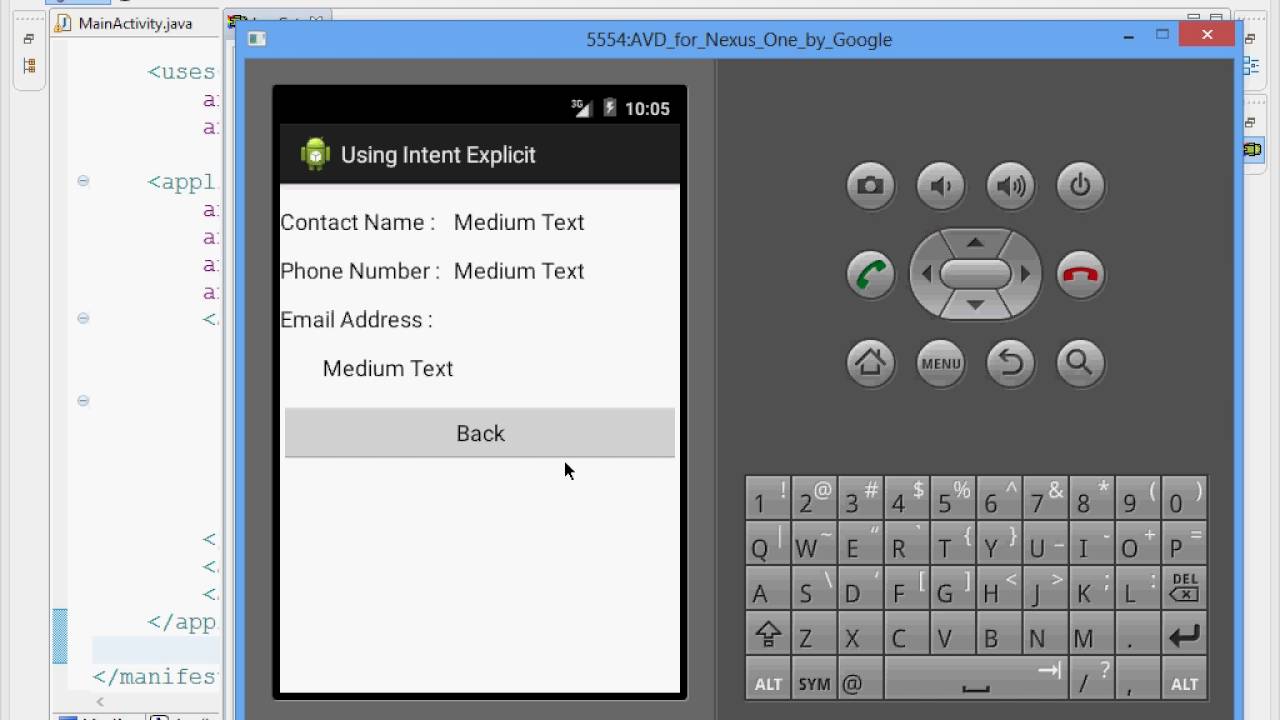Screen dimensions: 1280x720
Task: Click the Email Address label
Action: [356, 320]
